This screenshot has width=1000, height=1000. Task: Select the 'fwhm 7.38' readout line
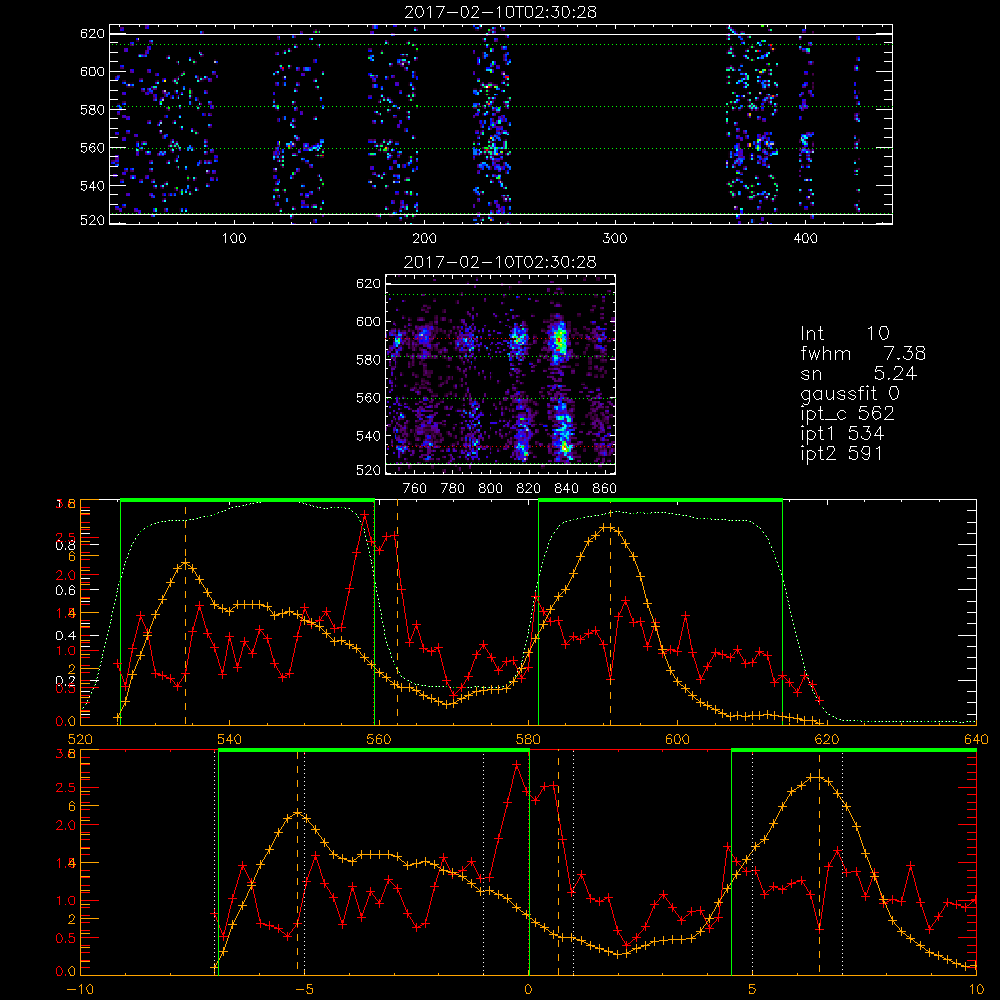tap(863, 353)
